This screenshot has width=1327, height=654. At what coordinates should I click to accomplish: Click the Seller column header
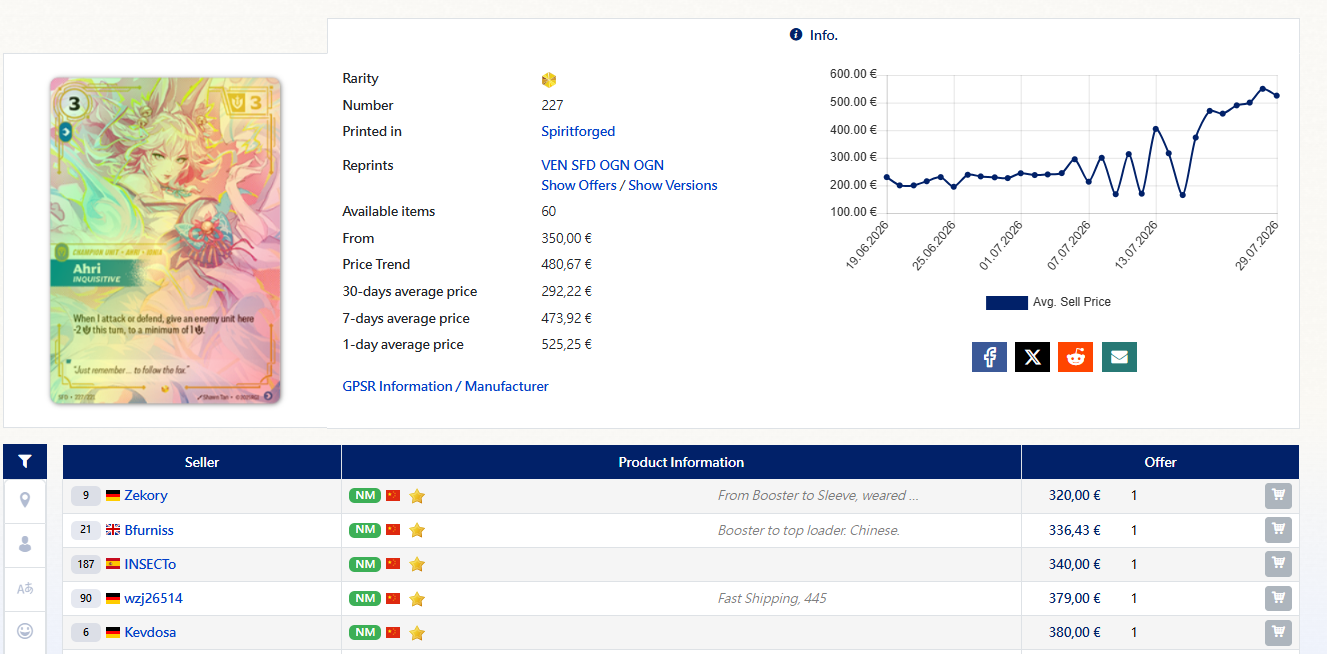click(x=202, y=462)
